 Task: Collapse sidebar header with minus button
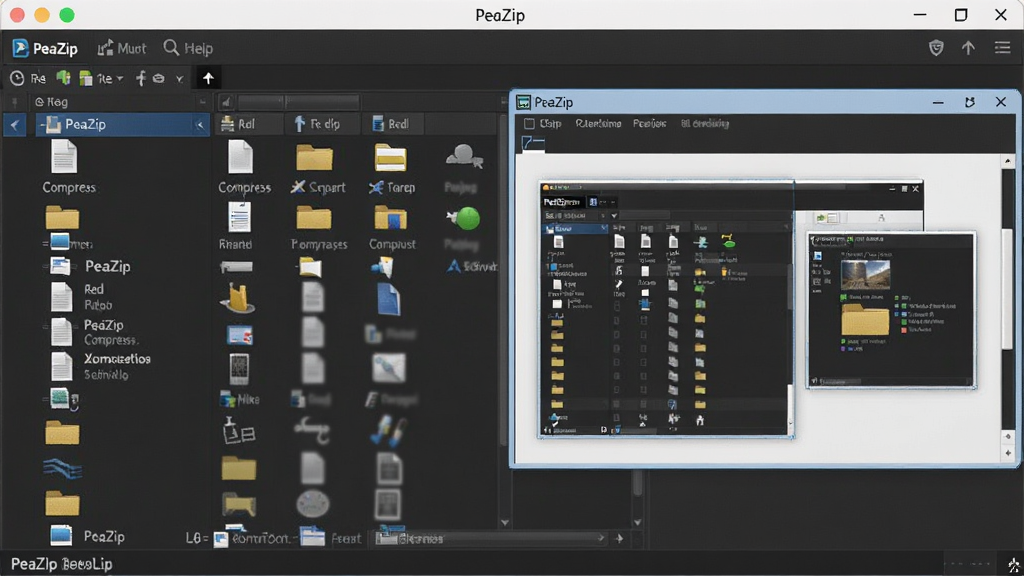202,102
